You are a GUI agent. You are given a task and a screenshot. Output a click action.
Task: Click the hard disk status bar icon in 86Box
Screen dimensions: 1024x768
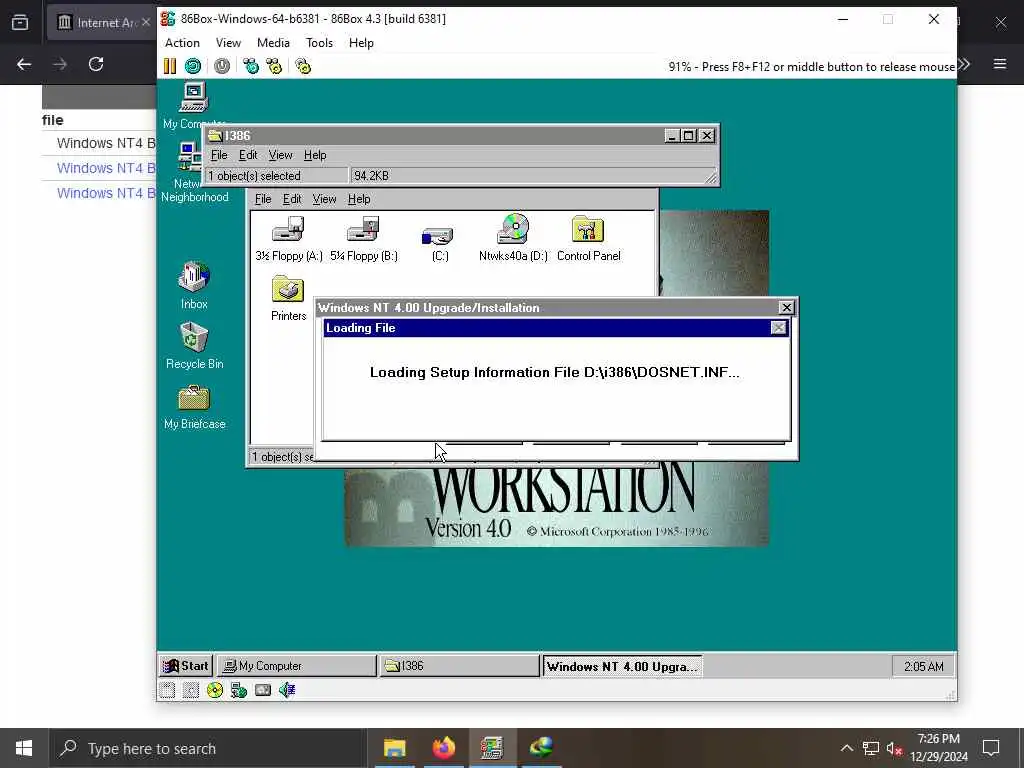pos(263,690)
